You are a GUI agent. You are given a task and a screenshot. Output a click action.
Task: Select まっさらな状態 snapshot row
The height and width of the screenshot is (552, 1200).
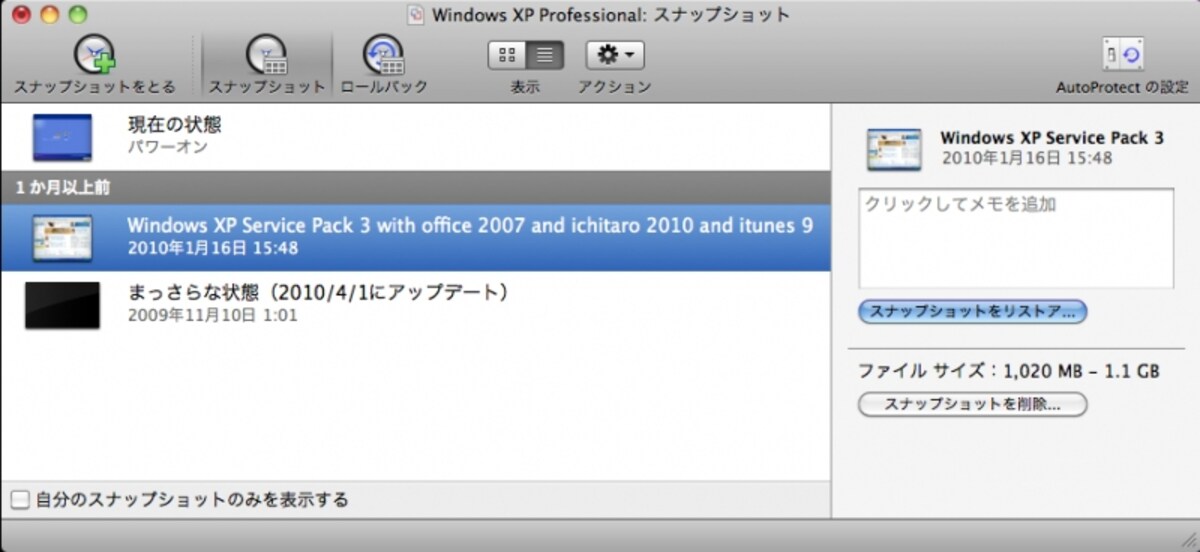tap(415, 304)
